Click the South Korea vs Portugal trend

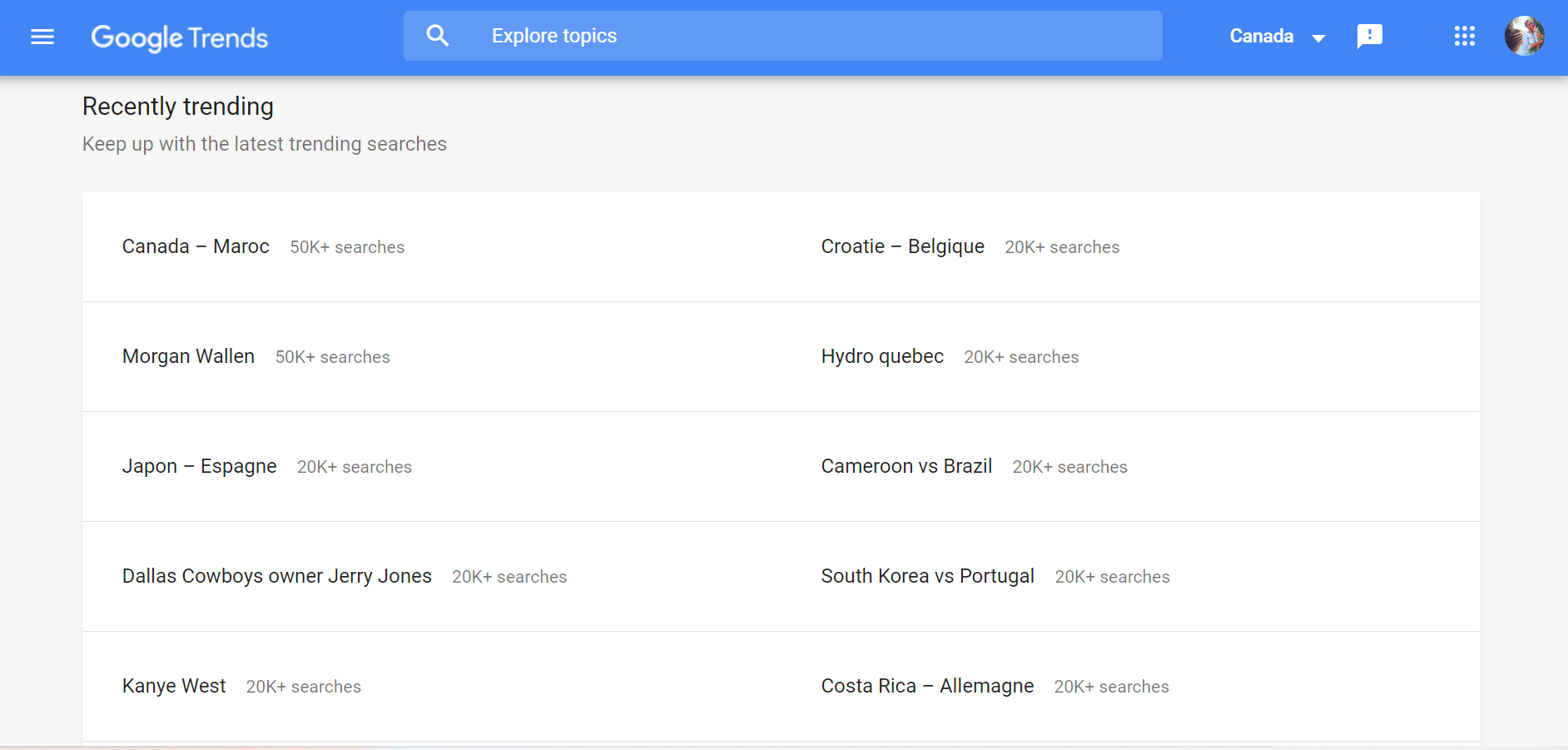point(927,576)
